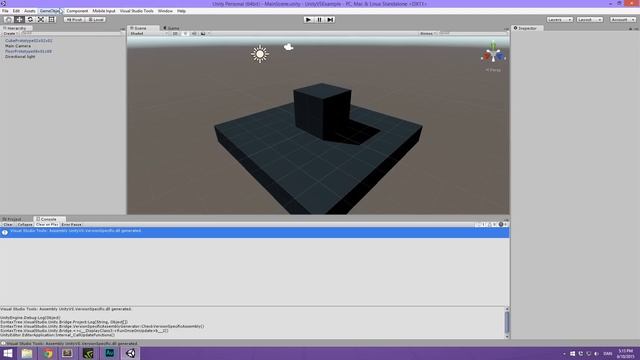The image size is (640, 360).
Task: Toggle scene lighting sun button
Action: coord(185,33)
